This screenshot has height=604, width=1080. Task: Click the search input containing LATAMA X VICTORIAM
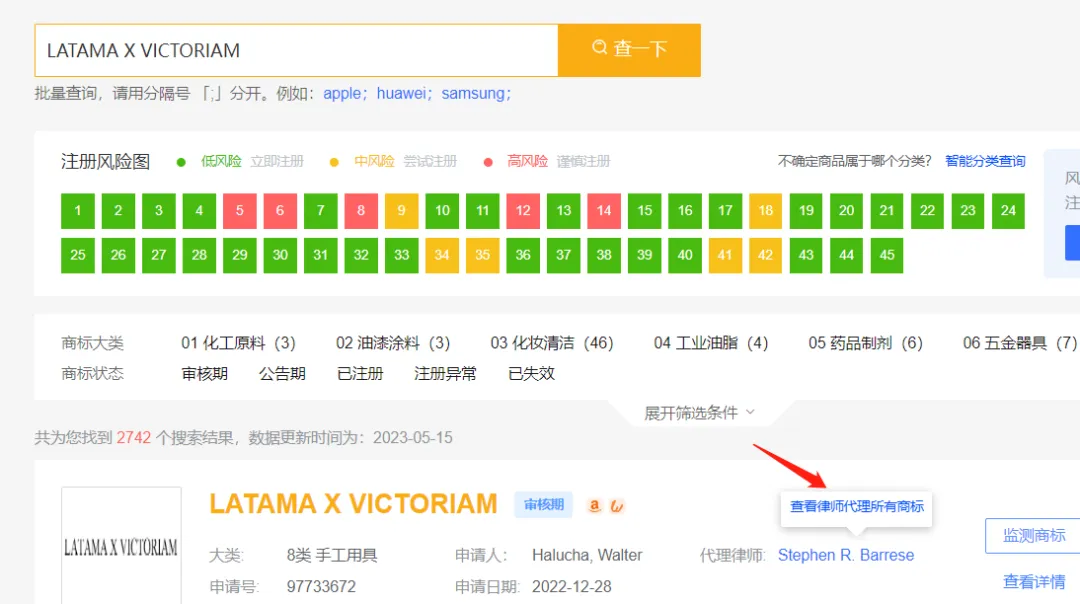pyautogui.click(x=296, y=50)
